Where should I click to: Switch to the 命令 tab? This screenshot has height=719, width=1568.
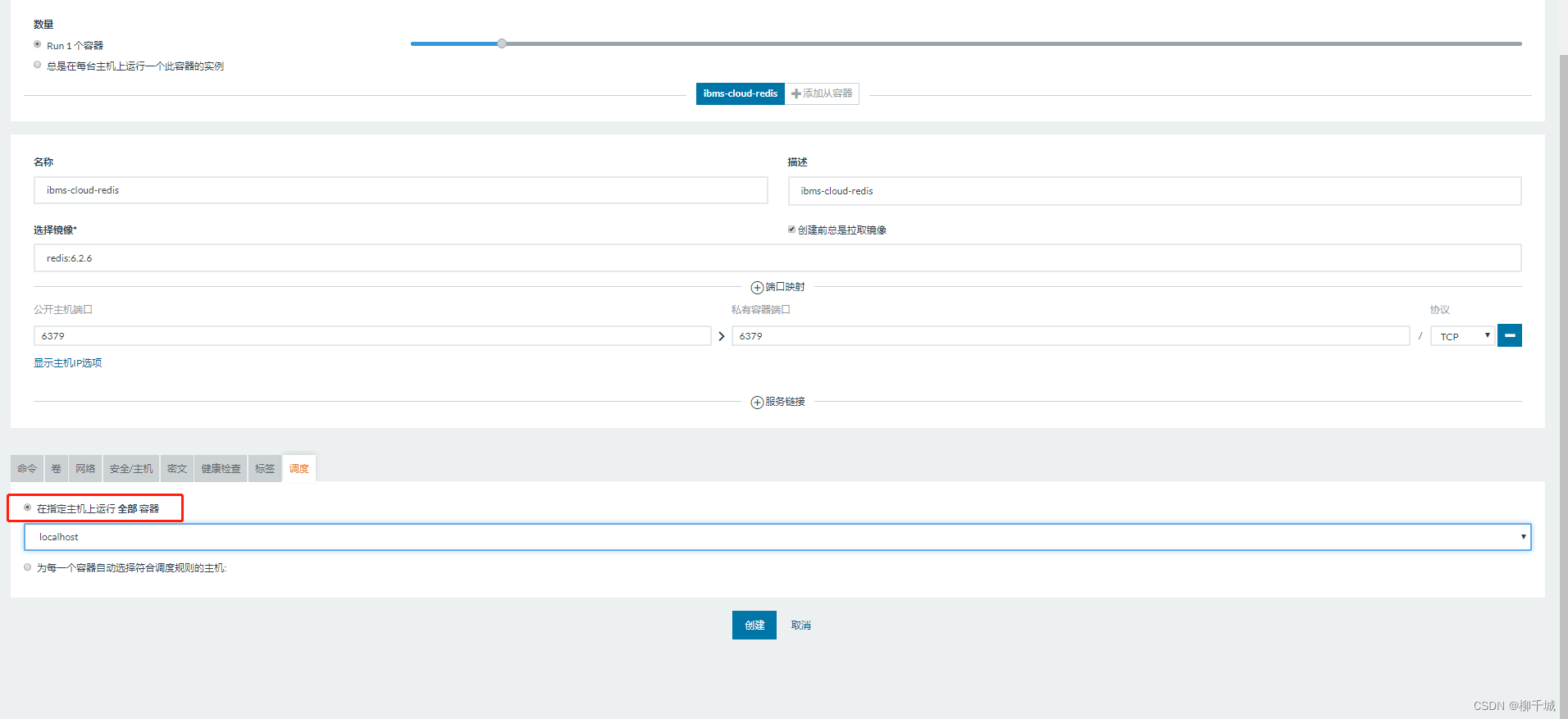click(27, 469)
